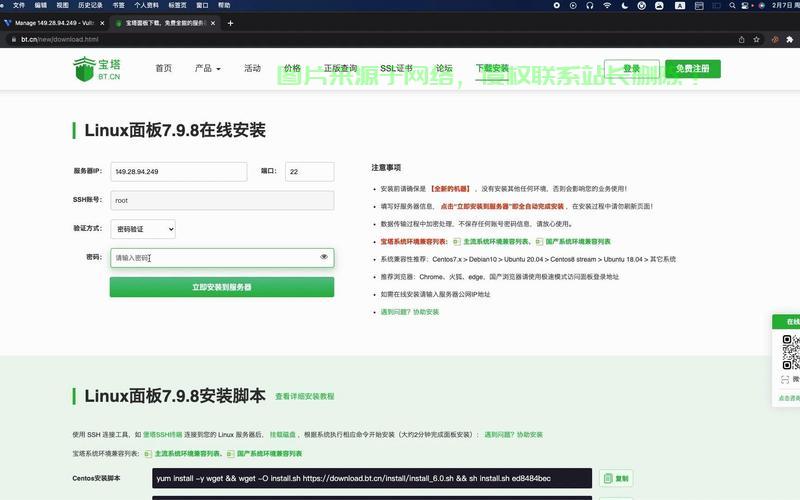Click the 宝塔 BT.CN logo
The width and height of the screenshot is (800, 500).
pos(97,69)
